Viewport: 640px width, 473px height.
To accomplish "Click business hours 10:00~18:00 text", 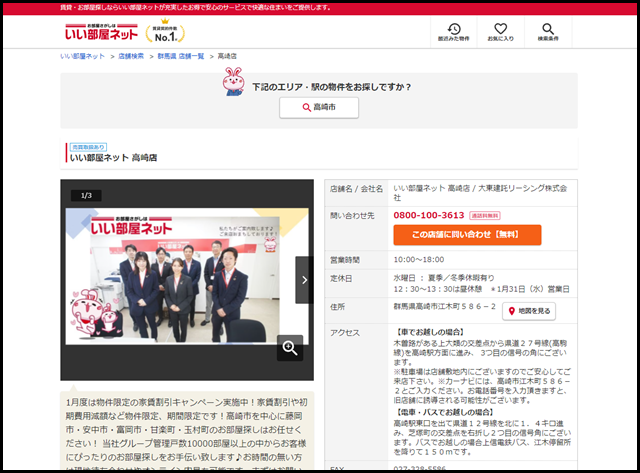I will pos(419,260).
